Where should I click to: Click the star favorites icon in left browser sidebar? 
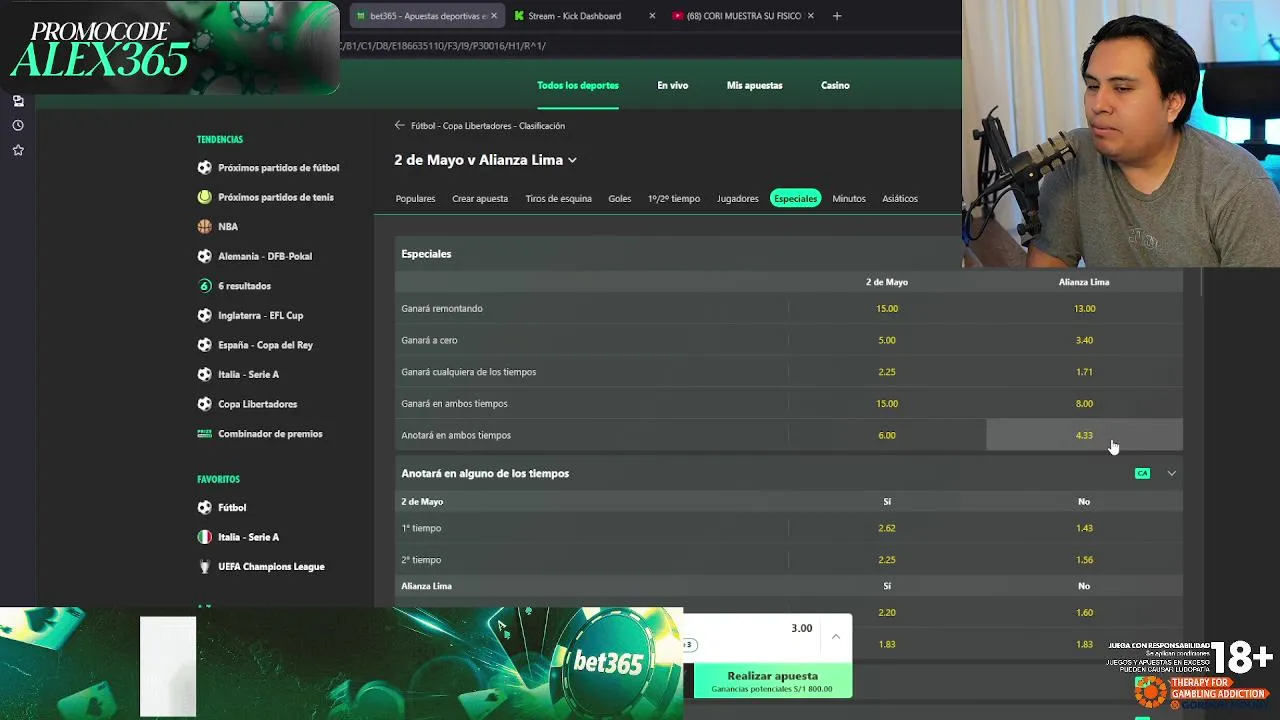coord(18,150)
